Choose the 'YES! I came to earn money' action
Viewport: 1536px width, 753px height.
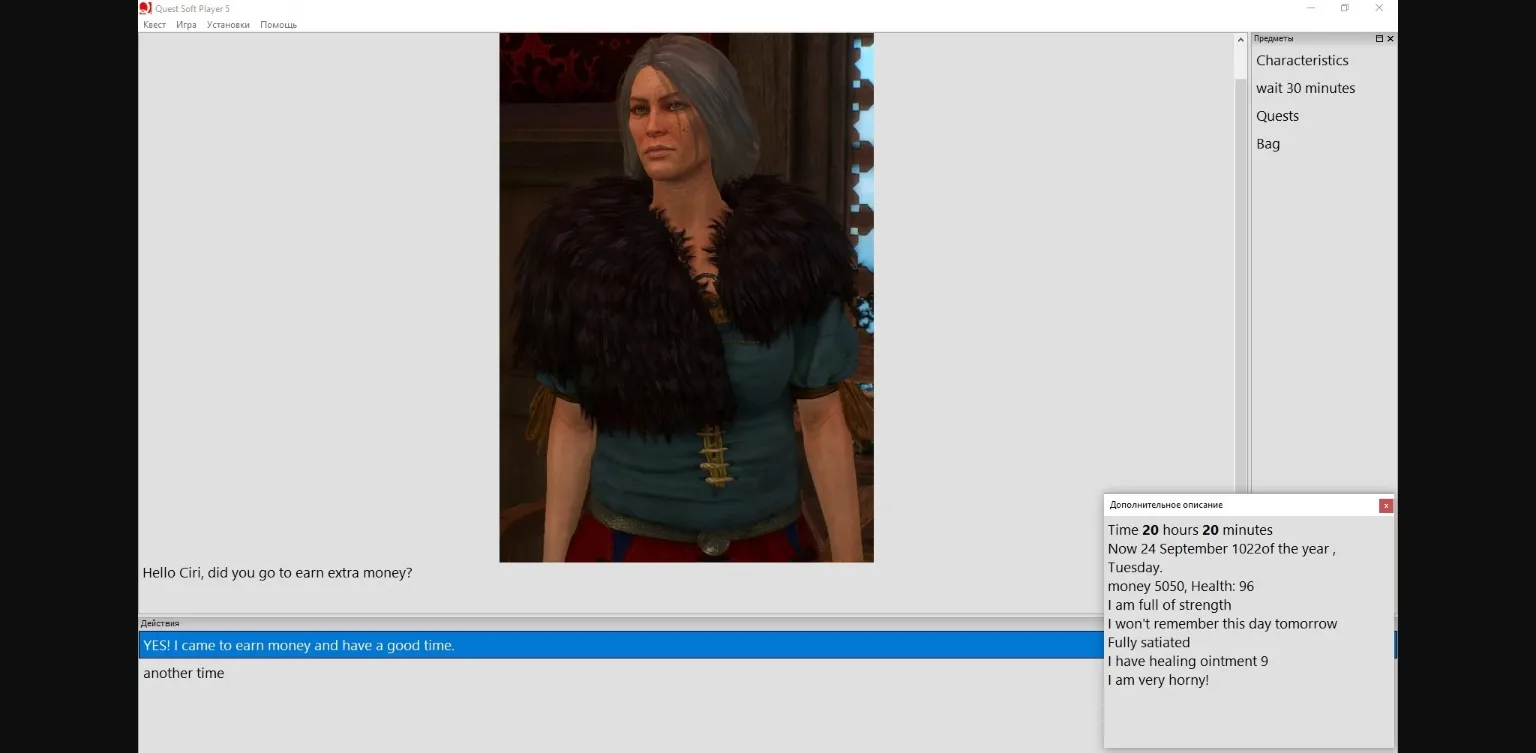(x=298, y=646)
